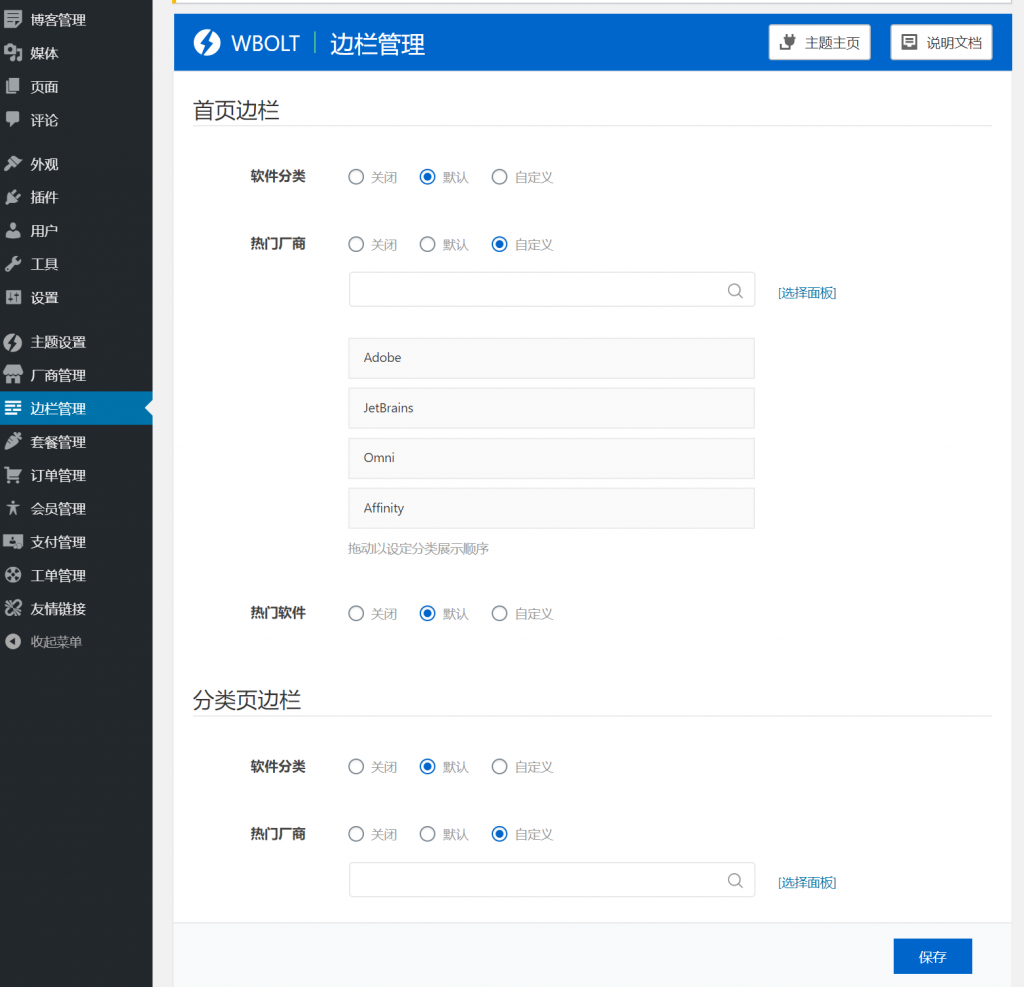Open the 选择面板 panel selector under 首页边栏
The width and height of the screenshot is (1024, 987).
tap(806, 292)
